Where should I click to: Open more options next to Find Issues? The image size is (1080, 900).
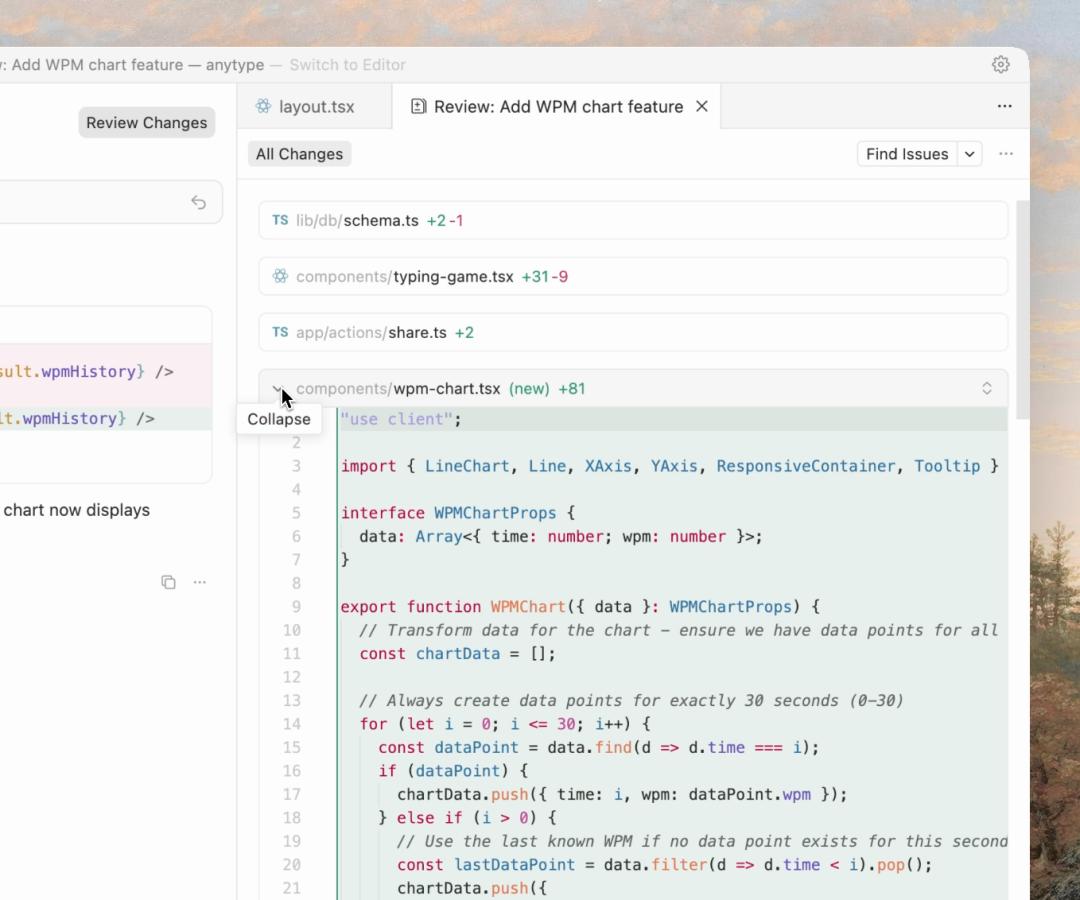tap(1005, 154)
